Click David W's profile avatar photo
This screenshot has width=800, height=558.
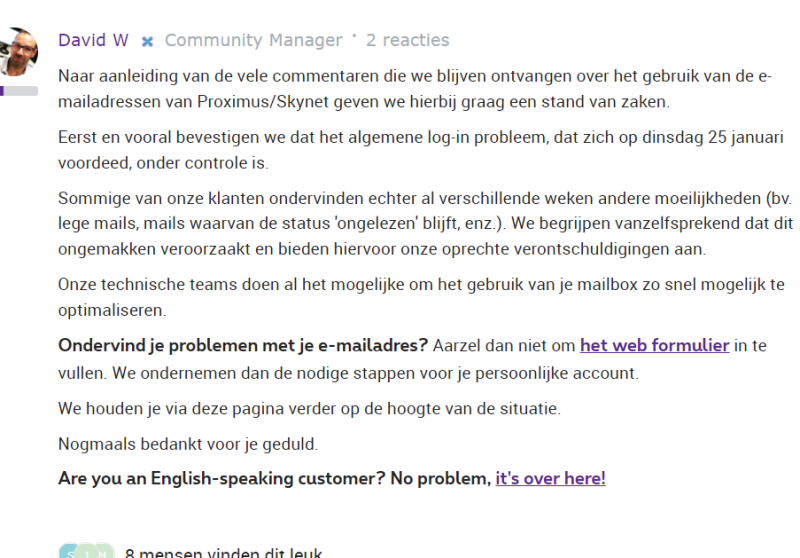(x=19, y=52)
